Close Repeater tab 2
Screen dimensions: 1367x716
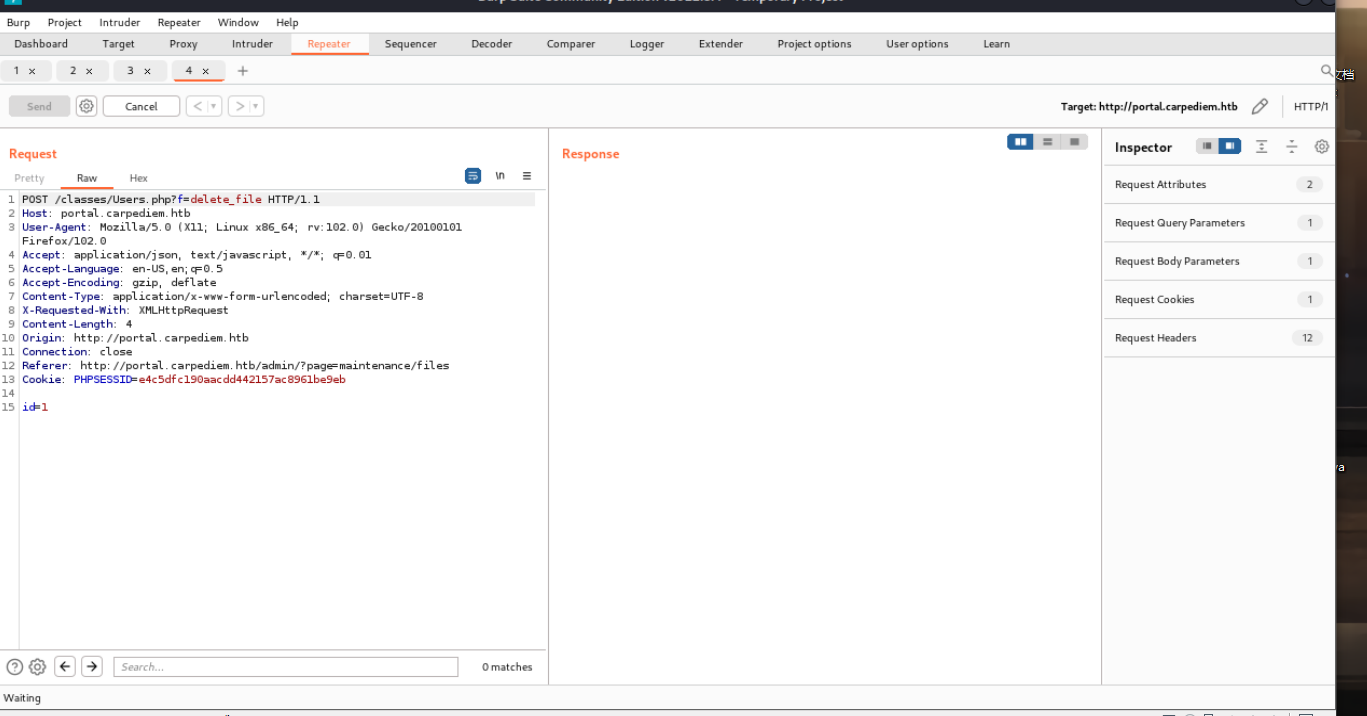tap(89, 71)
